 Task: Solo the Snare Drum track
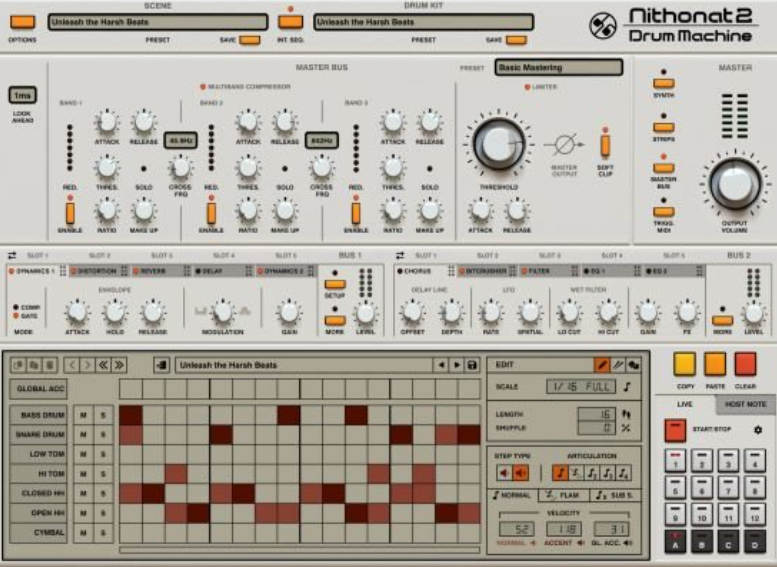[103, 435]
